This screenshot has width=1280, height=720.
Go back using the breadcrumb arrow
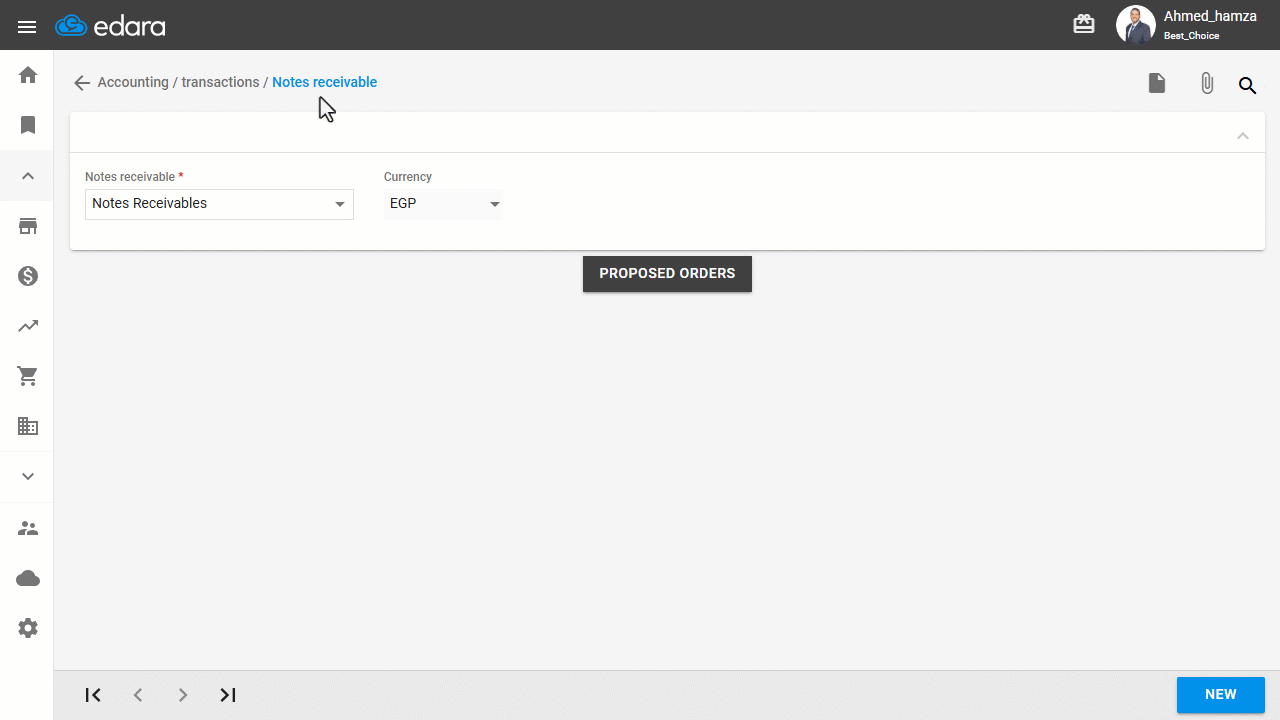click(82, 83)
